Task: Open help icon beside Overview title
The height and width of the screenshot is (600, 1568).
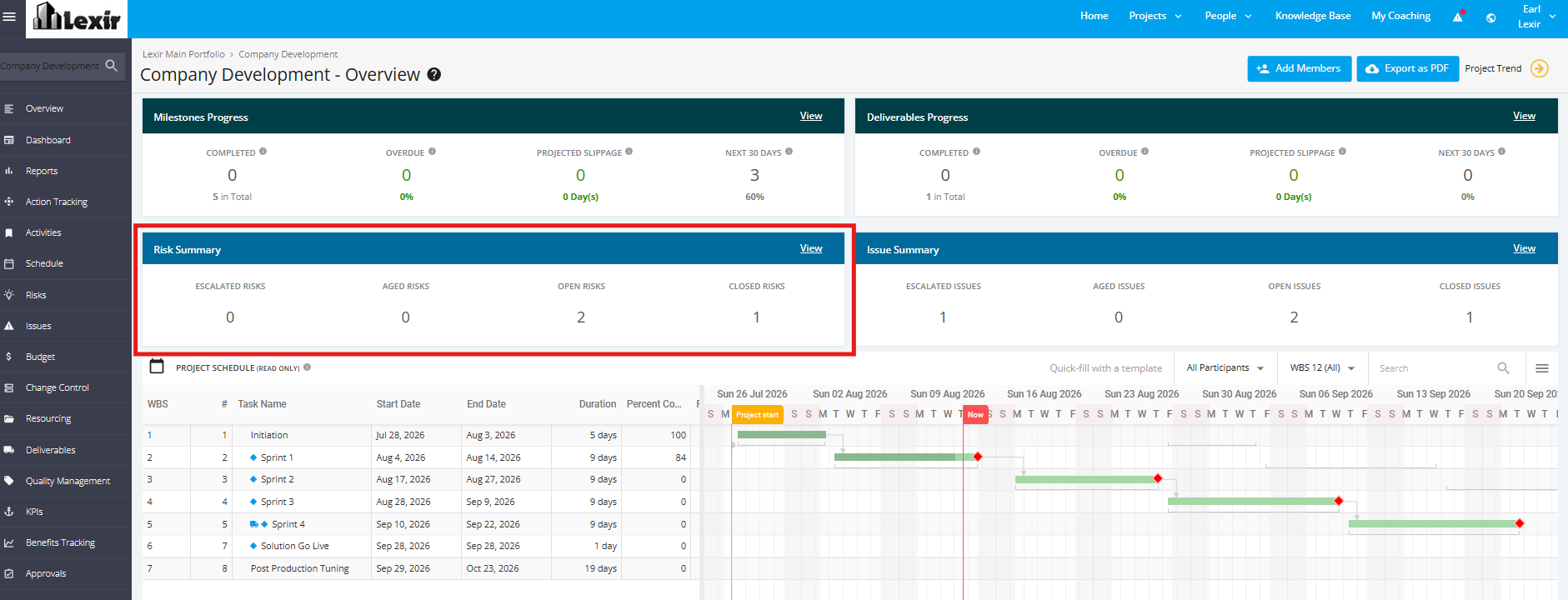Action: point(434,74)
